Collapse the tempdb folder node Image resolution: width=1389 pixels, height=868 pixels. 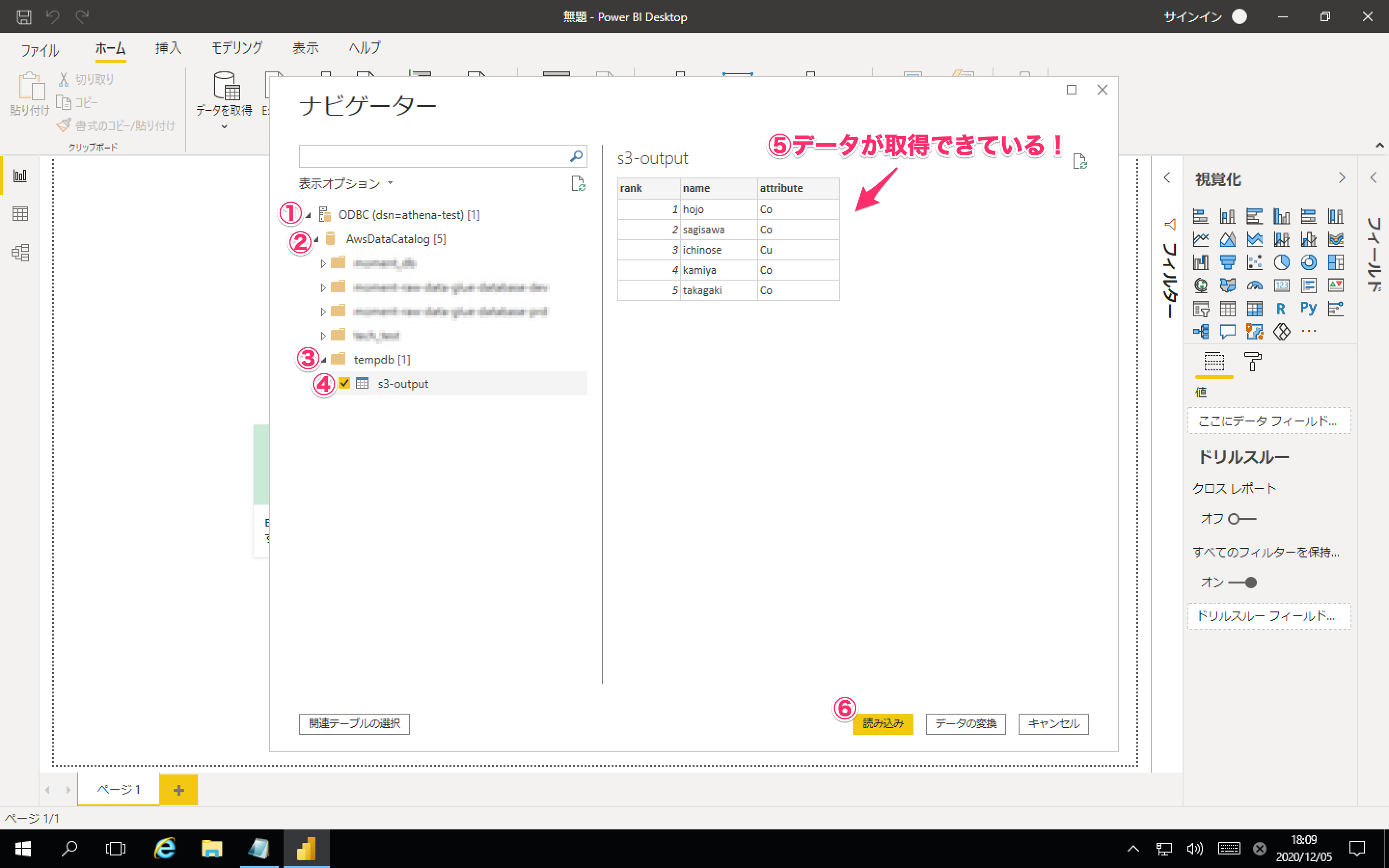[324, 360]
